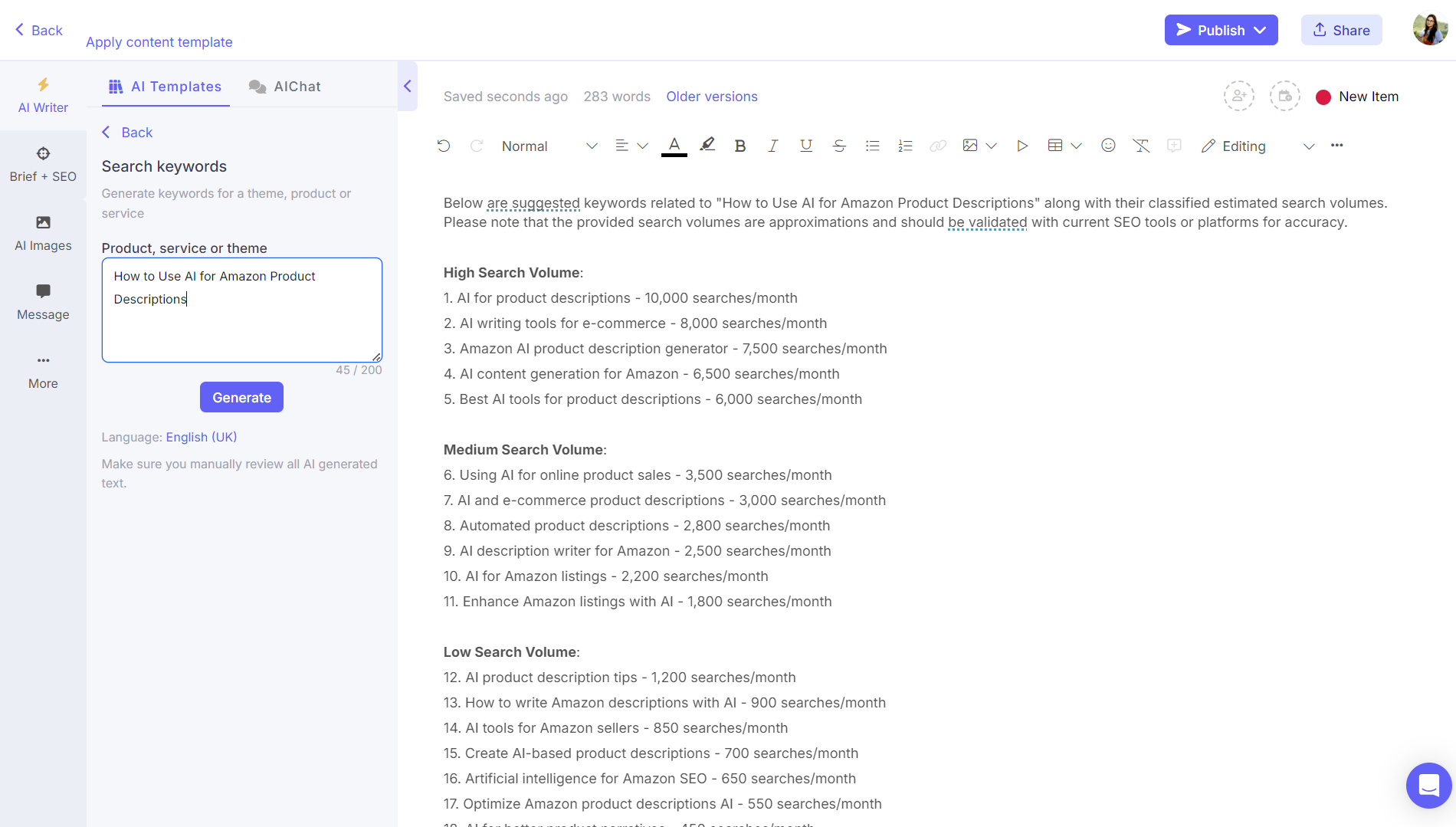The image size is (1456, 827).
Task: Expand the Publish options arrow
Action: coord(1261,30)
